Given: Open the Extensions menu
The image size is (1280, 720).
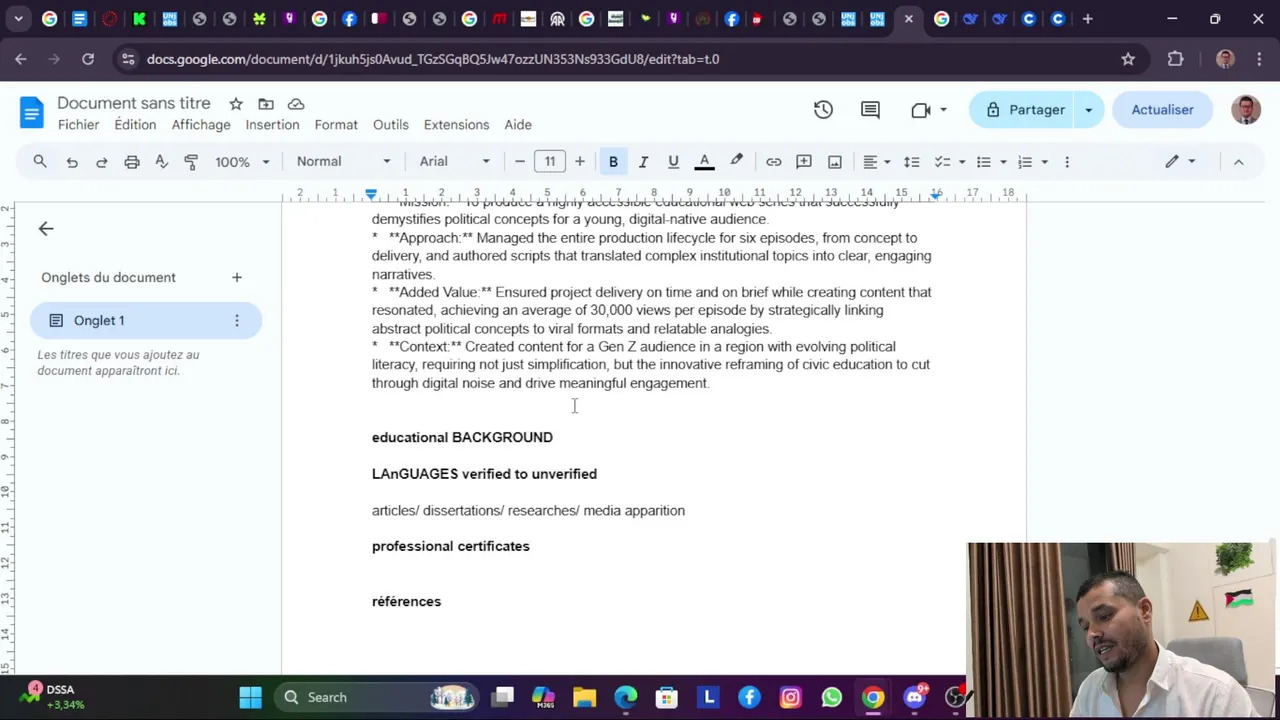Looking at the screenshot, I should pyautogui.click(x=456, y=125).
